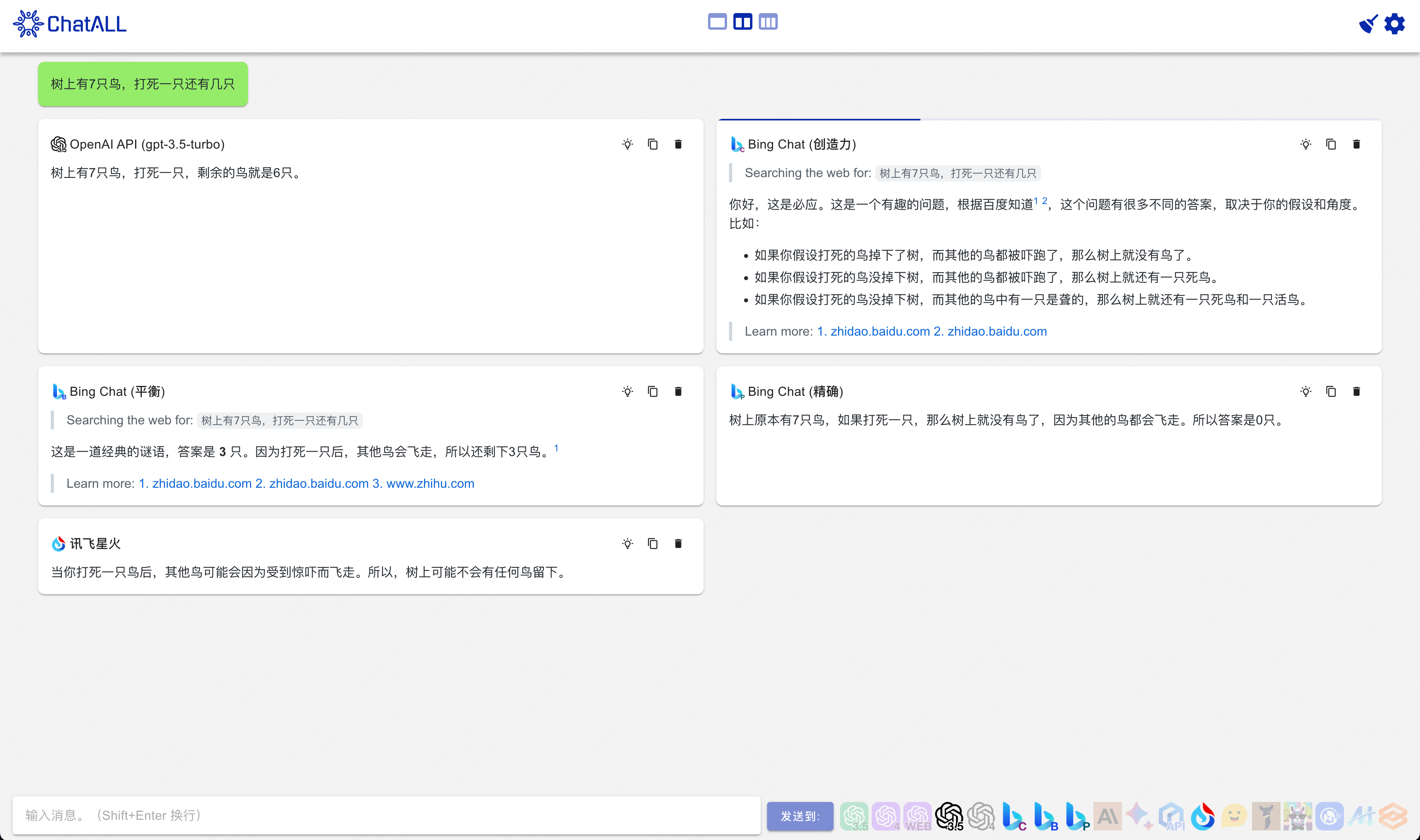This screenshot has height=840, width=1420.
Task: Highlight the Bing Chat (平衡) response with lightbulb
Action: click(627, 392)
